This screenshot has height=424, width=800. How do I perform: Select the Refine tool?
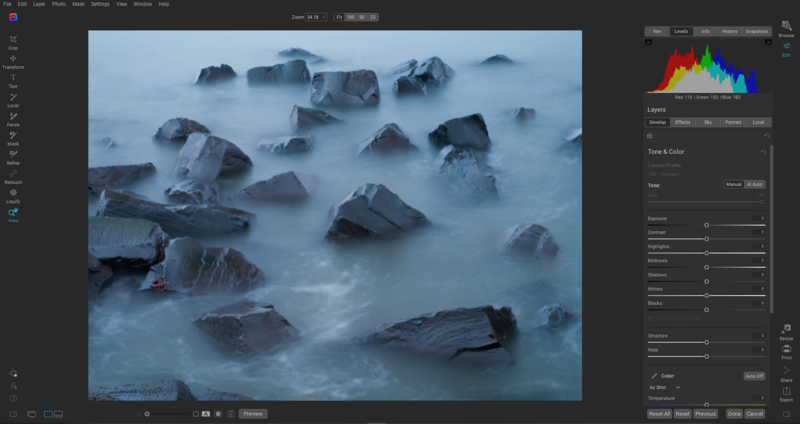[13, 157]
